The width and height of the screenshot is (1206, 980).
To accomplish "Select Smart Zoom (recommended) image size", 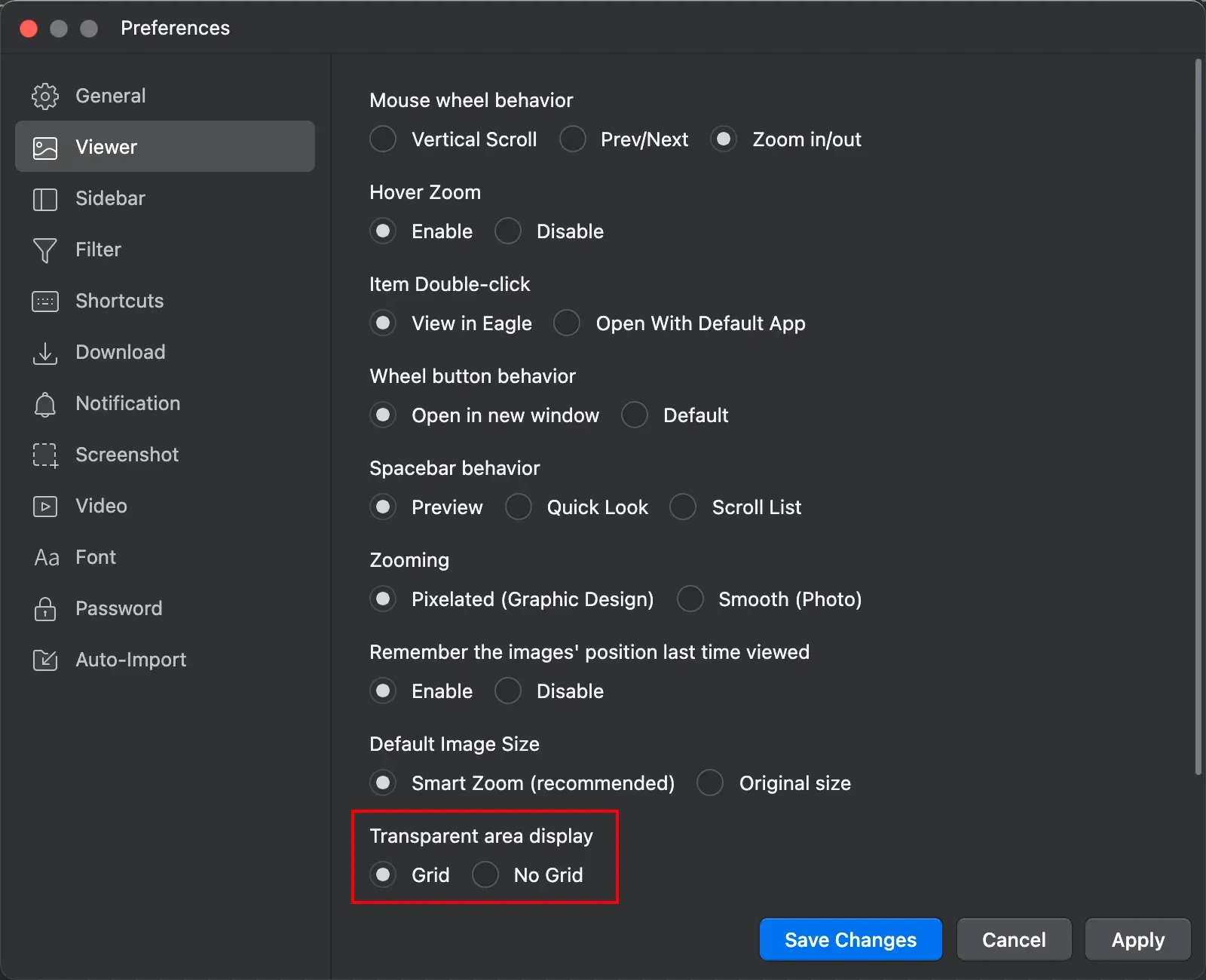I will coord(383,783).
